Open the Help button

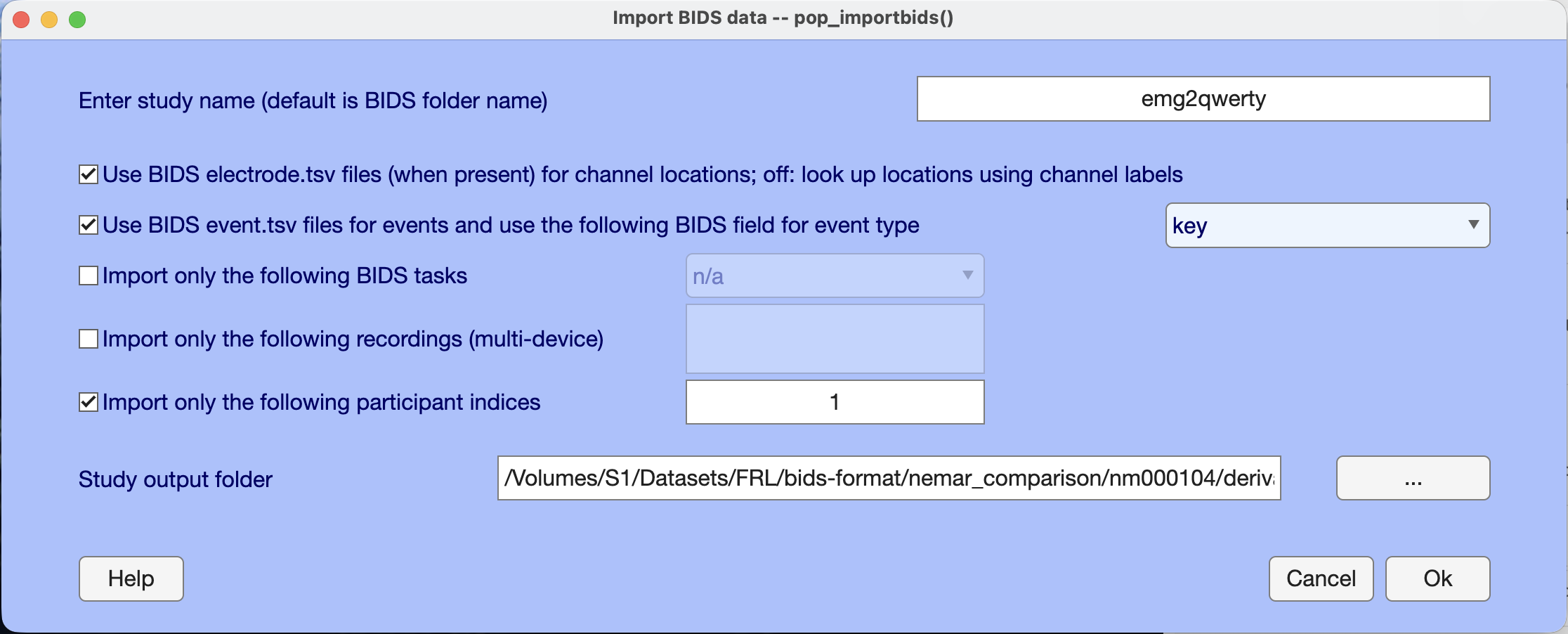[x=131, y=578]
